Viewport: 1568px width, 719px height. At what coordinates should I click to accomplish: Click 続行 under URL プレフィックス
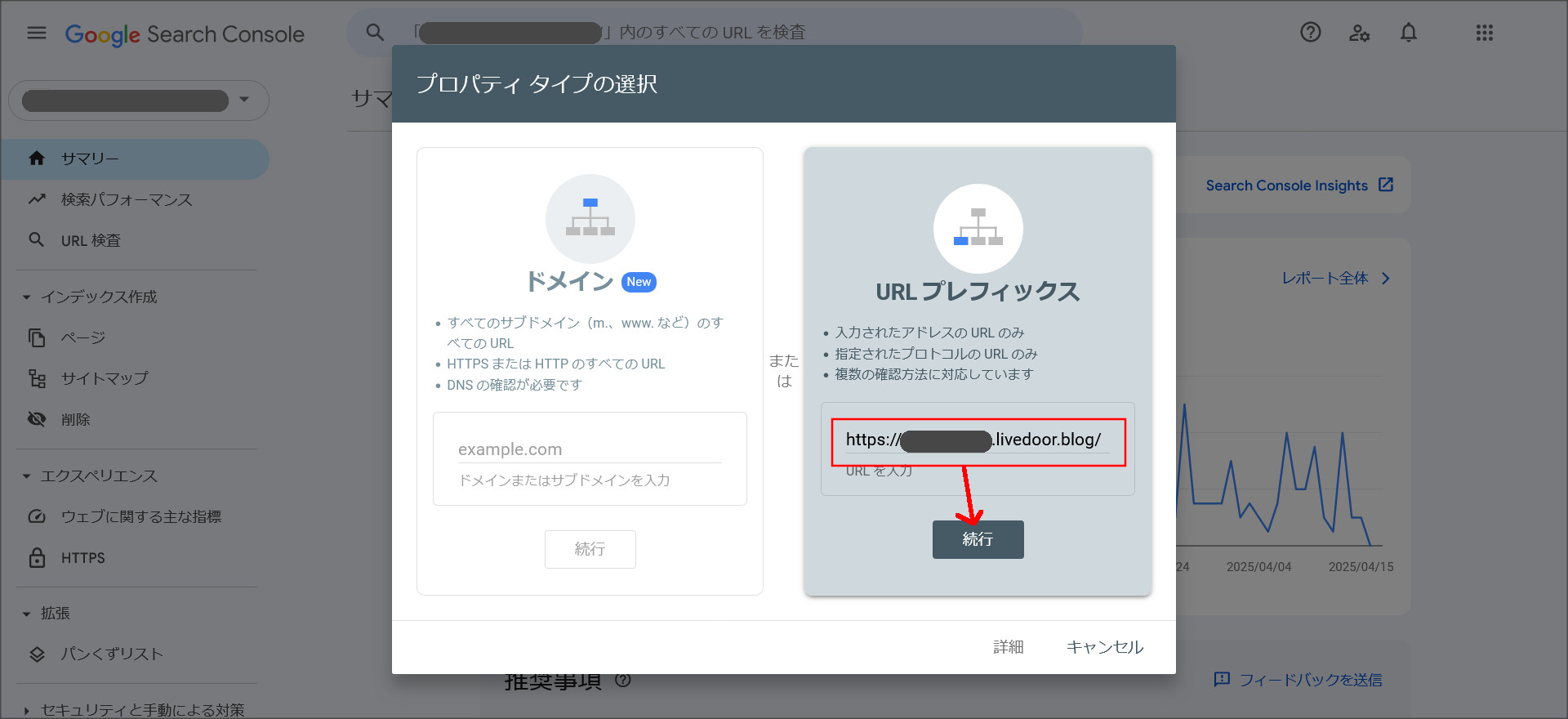(x=978, y=539)
